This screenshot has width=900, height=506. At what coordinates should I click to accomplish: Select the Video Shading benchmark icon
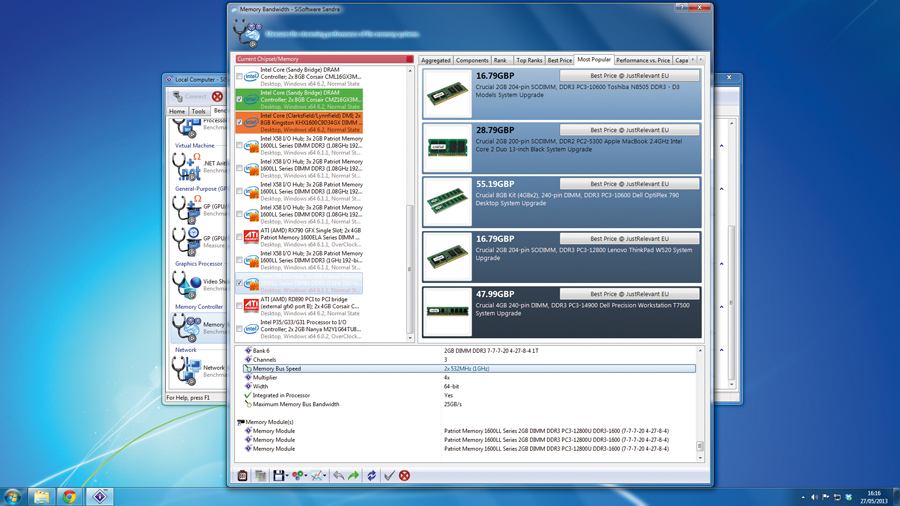(187, 285)
